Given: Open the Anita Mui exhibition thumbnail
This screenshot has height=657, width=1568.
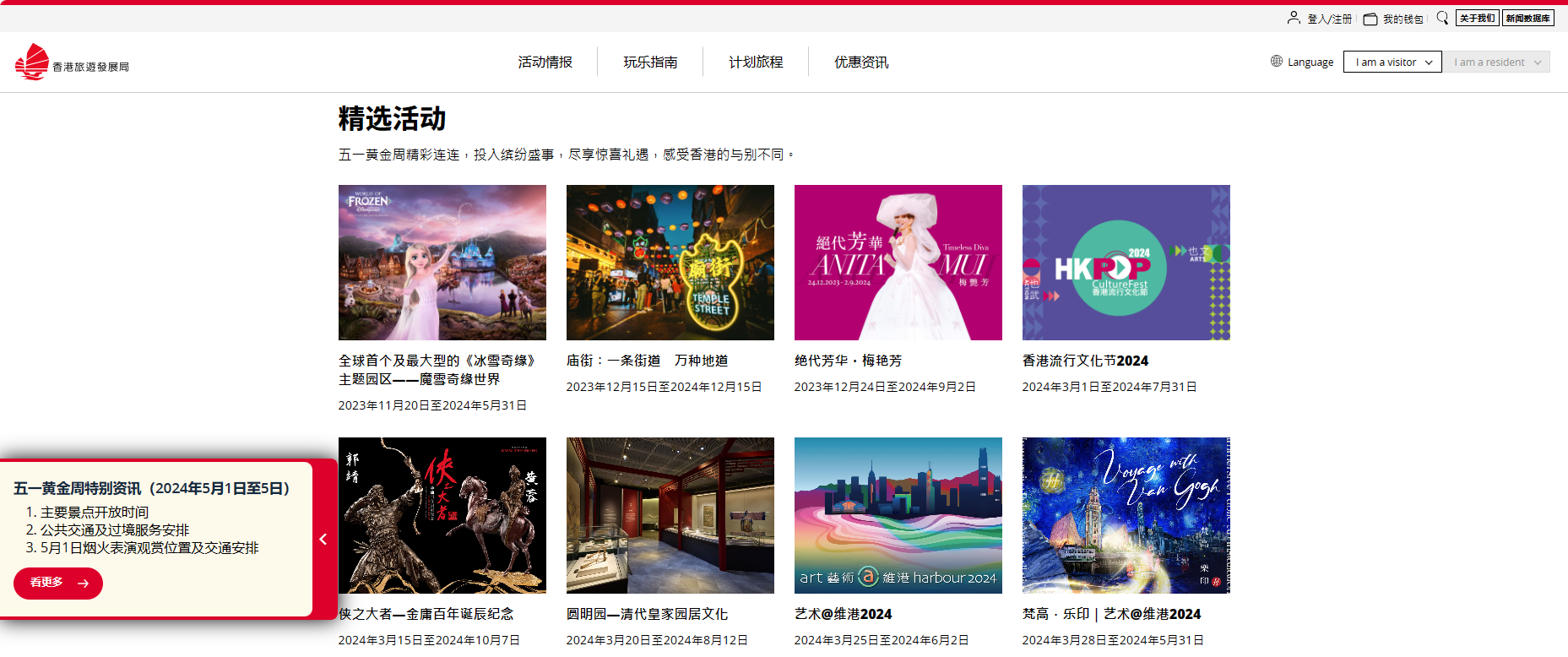Looking at the screenshot, I should (x=898, y=263).
